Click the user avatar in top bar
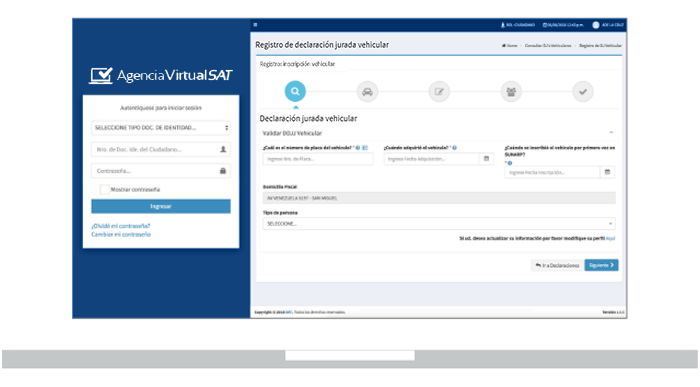 (596, 25)
